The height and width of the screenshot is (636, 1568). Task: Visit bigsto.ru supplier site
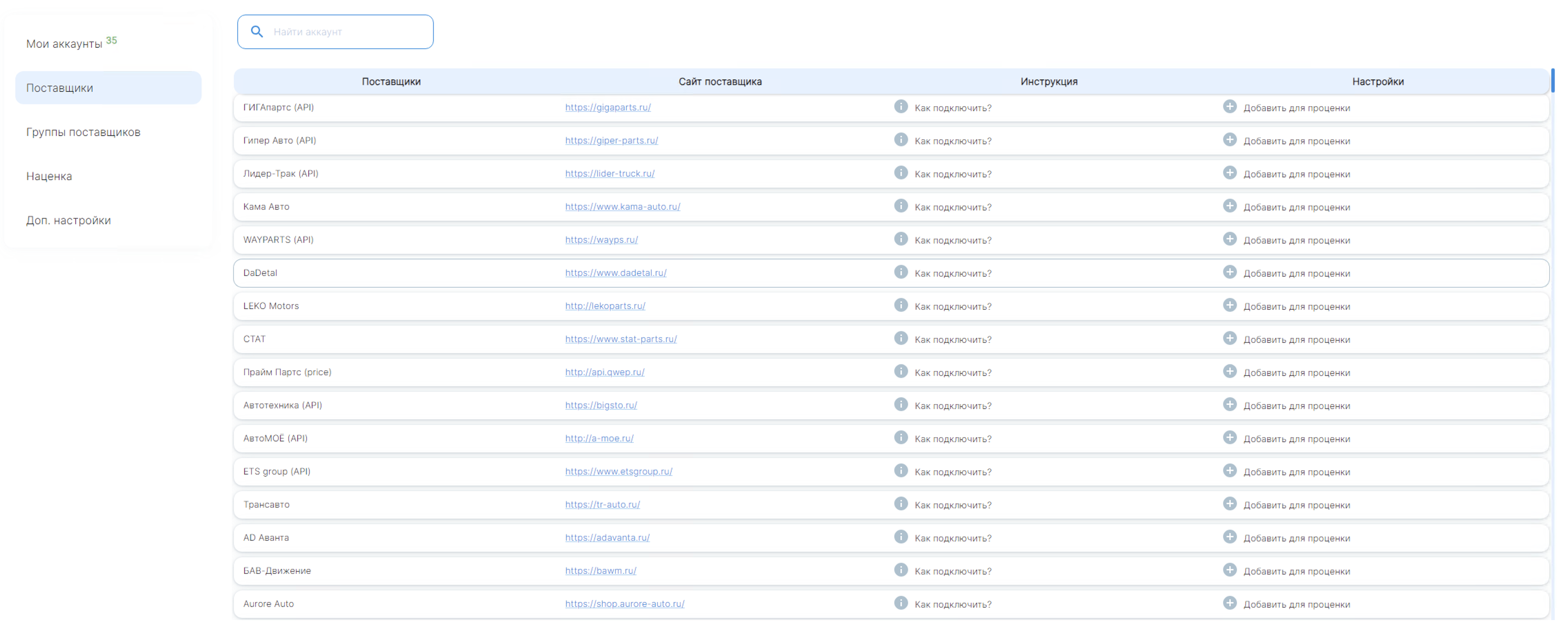click(601, 405)
